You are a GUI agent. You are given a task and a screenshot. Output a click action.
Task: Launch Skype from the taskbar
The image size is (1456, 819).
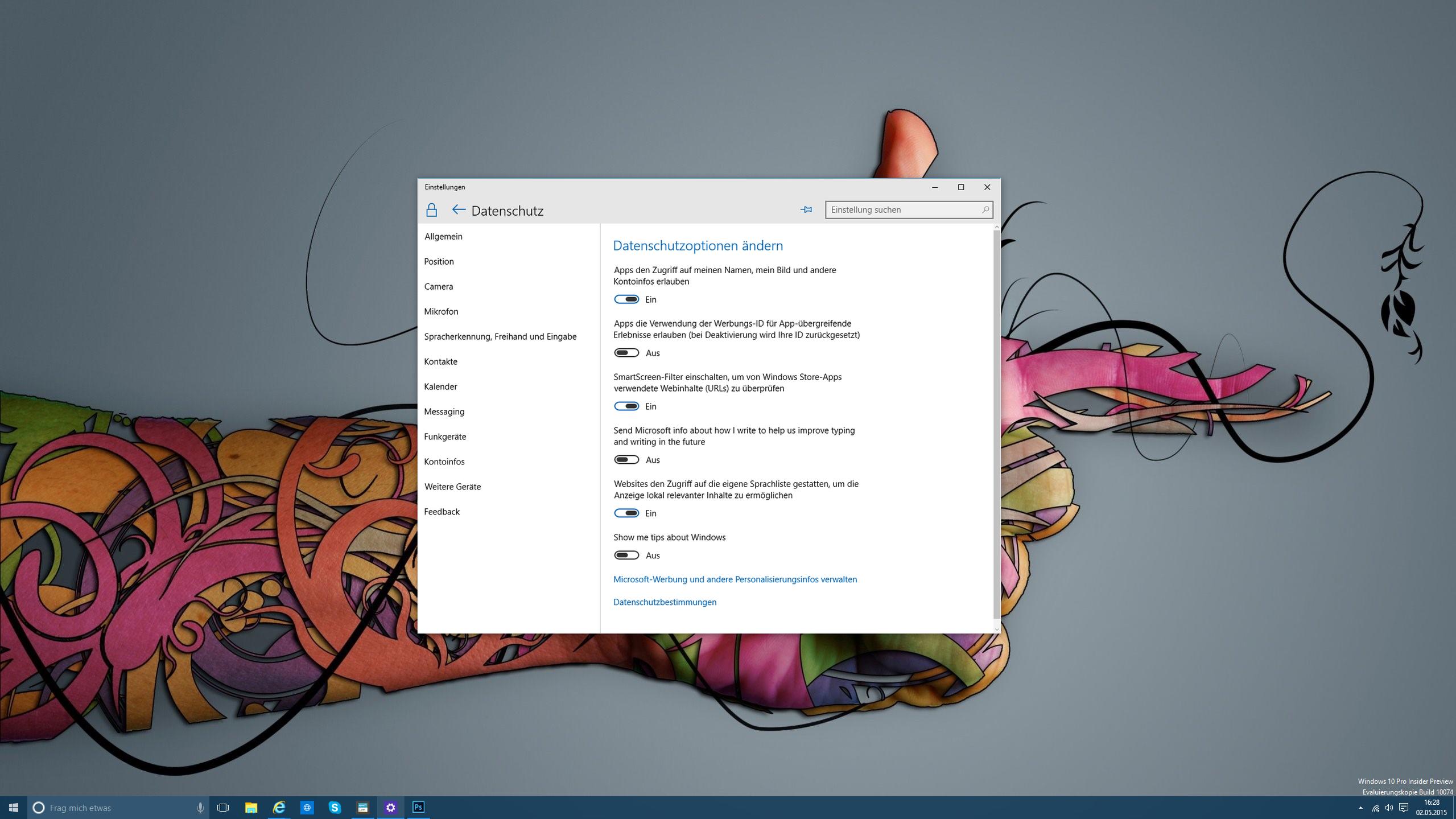click(335, 808)
